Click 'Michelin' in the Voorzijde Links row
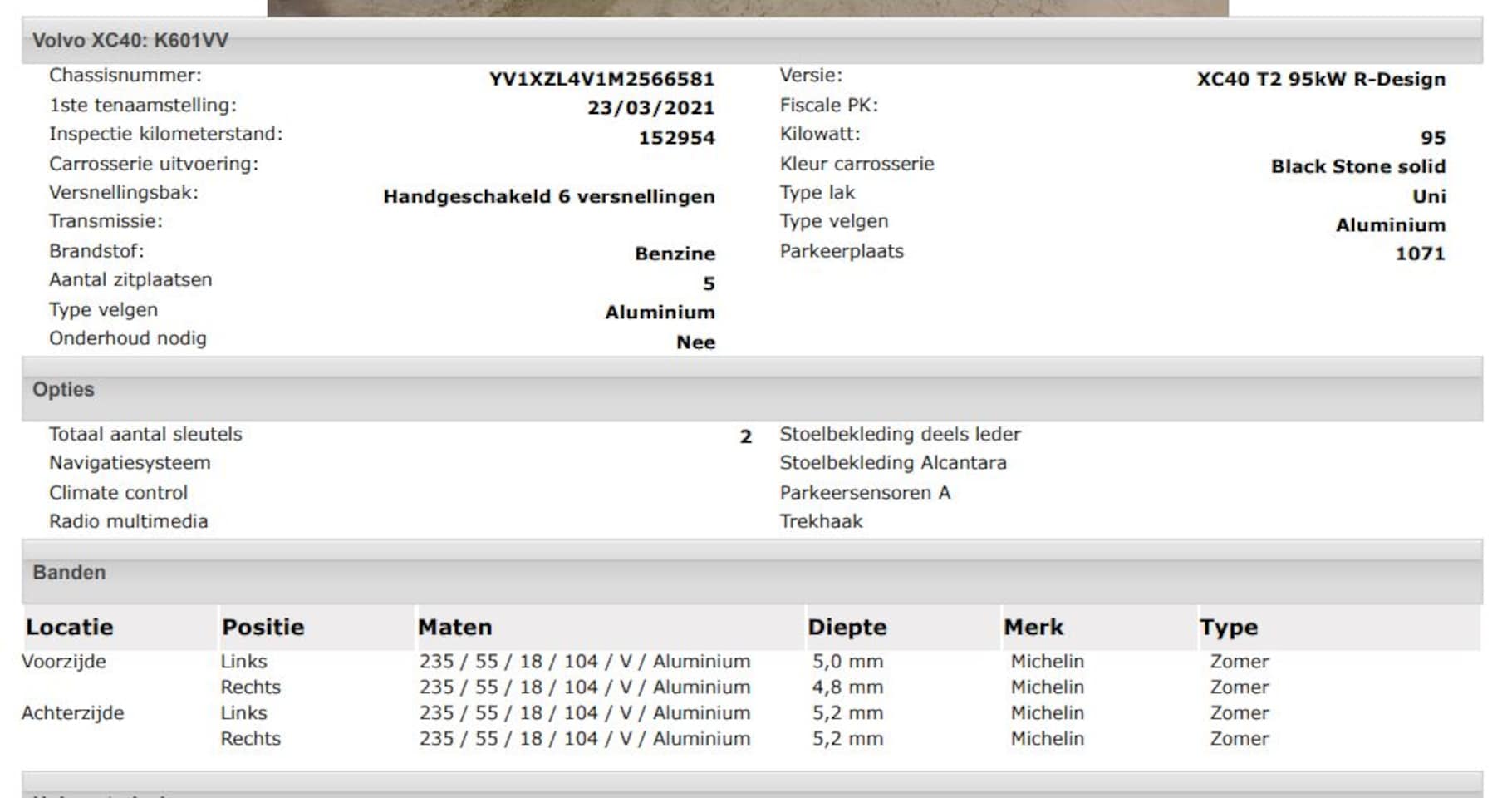 click(1047, 662)
